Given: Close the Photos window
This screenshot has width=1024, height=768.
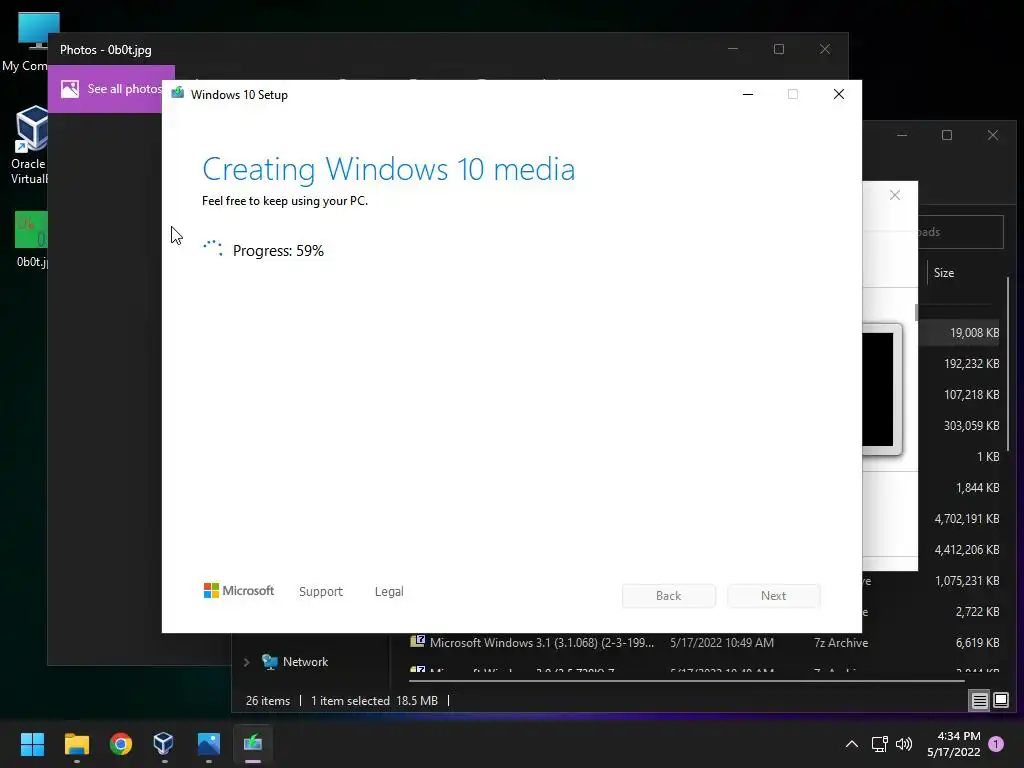Looking at the screenshot, I should (825, 49).
